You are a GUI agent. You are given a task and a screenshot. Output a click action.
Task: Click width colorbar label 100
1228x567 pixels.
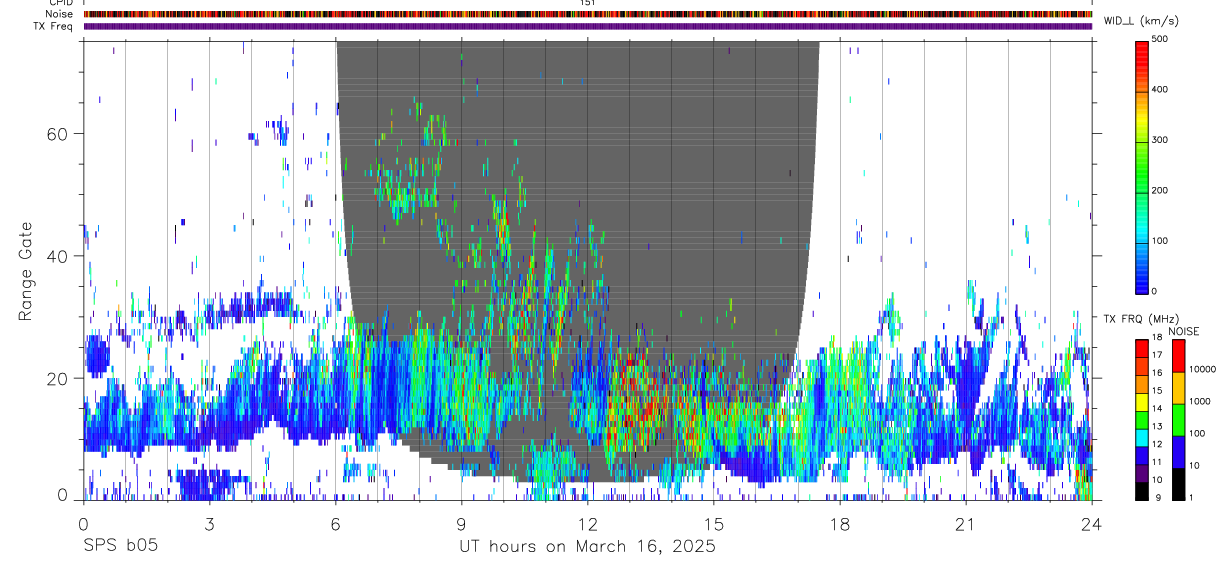(1161, 241)
